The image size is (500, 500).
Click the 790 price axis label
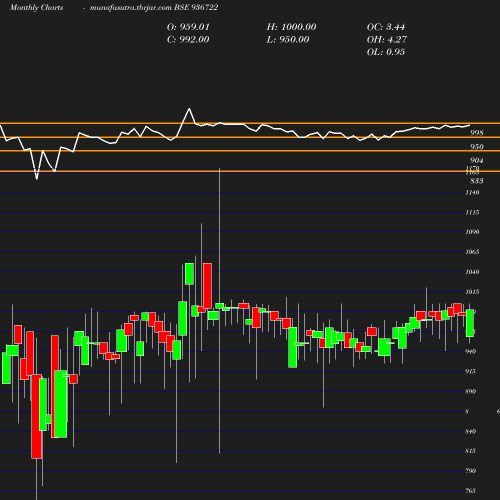click(x=470, y=471)
